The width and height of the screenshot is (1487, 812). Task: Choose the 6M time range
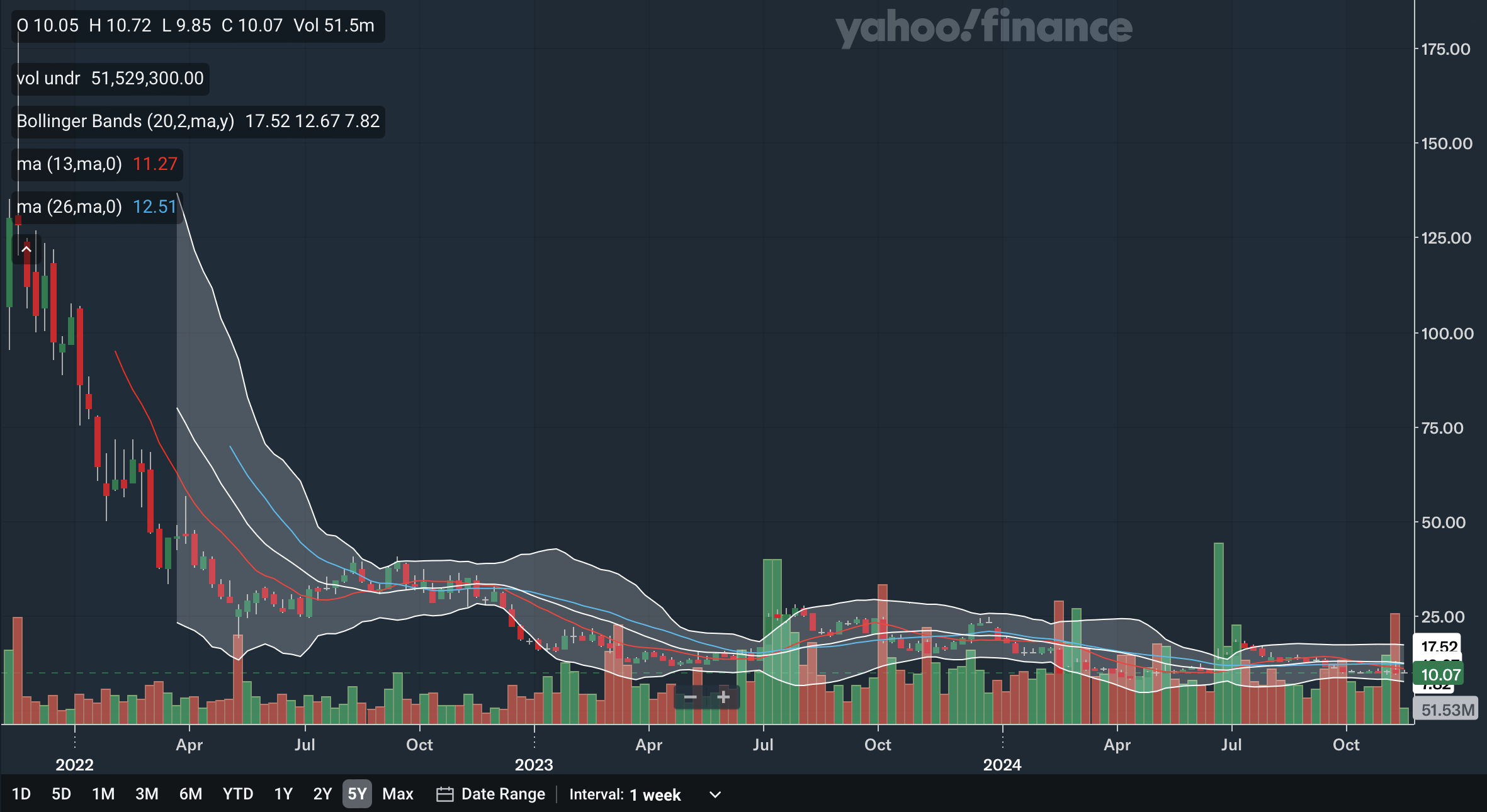tap(191, 794)
